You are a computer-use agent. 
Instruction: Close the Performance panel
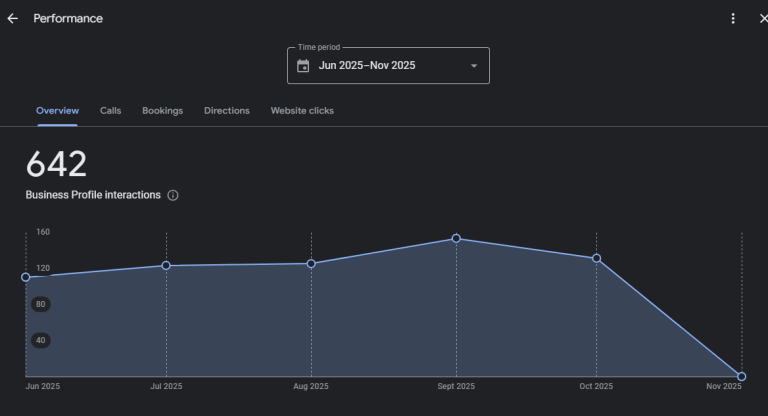point(762,19)
